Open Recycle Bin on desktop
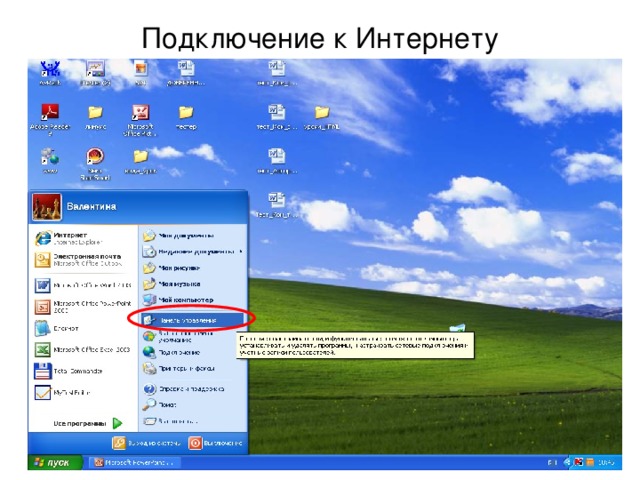 click(x=457, y=328)
